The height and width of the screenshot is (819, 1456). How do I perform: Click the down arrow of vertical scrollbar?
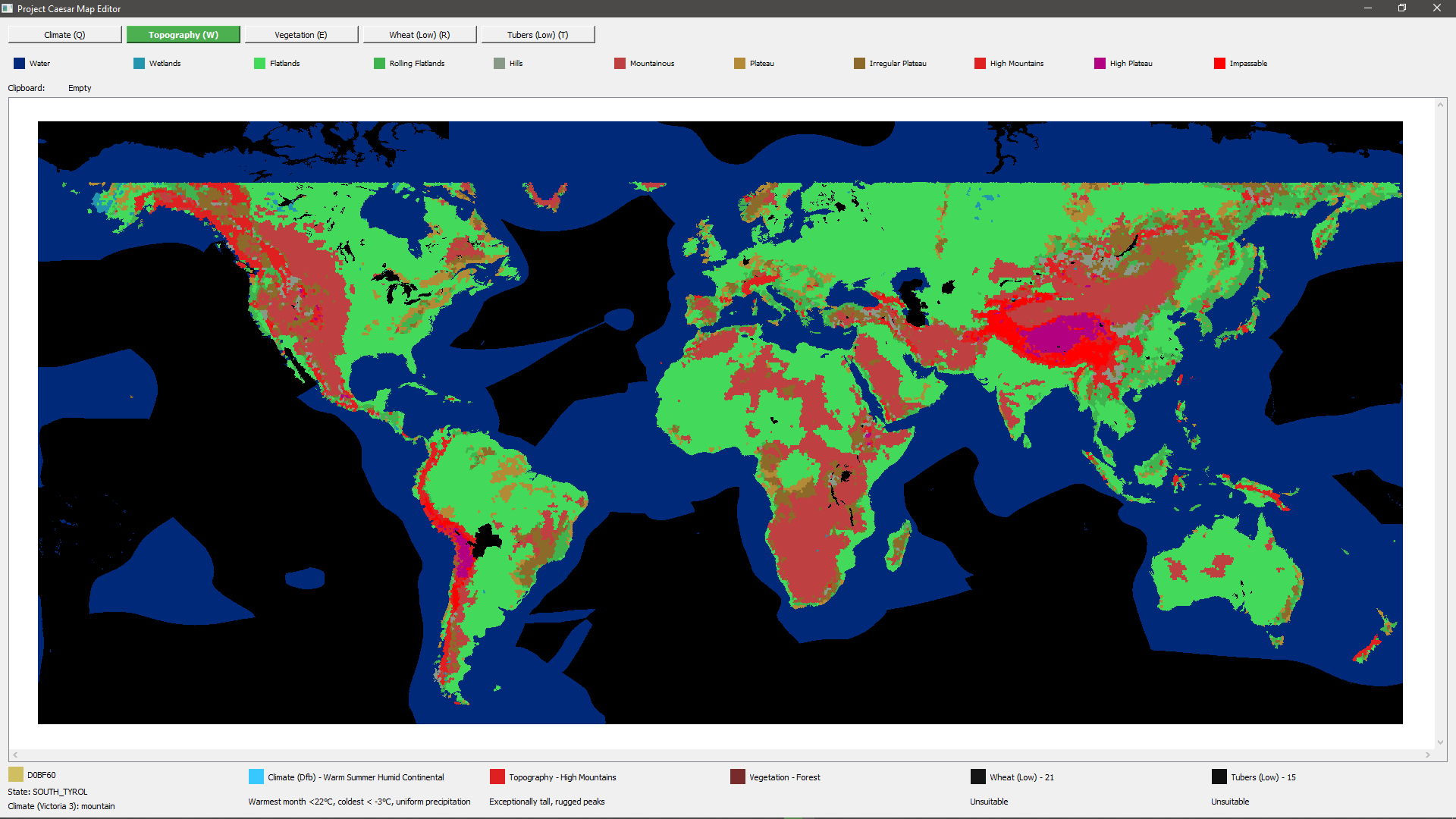[1440, 742]
